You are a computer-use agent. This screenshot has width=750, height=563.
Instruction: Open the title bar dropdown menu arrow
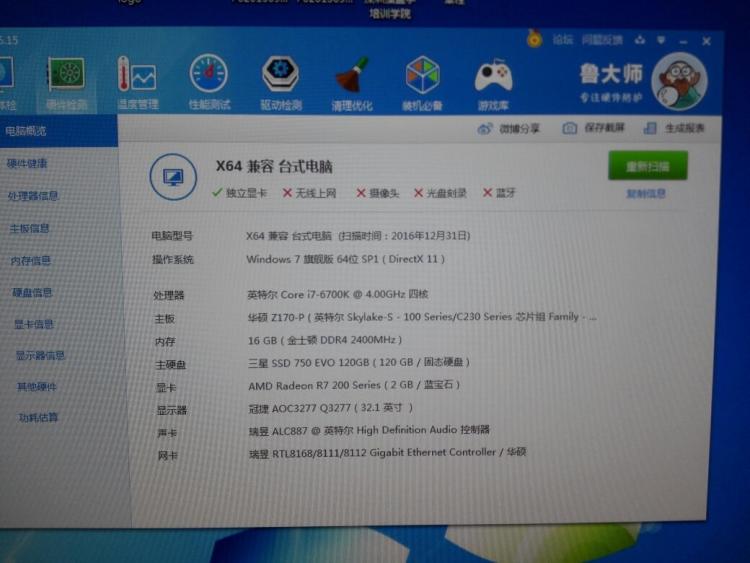click(661, 40)
